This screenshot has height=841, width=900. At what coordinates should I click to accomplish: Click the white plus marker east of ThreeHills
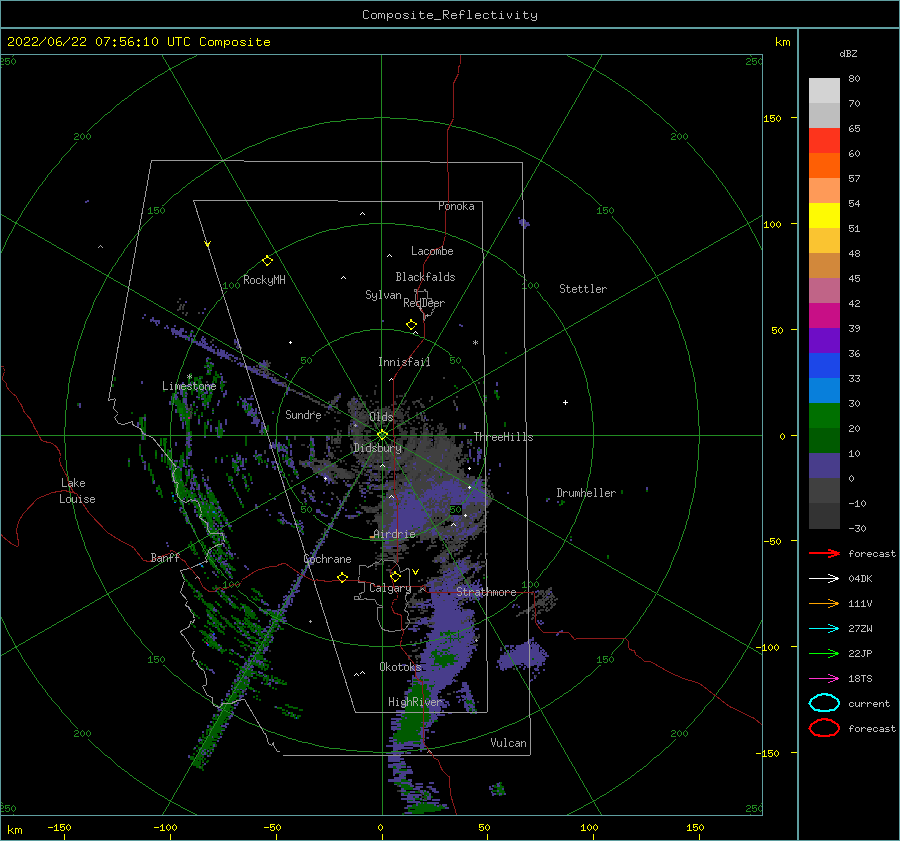point(565,402)
